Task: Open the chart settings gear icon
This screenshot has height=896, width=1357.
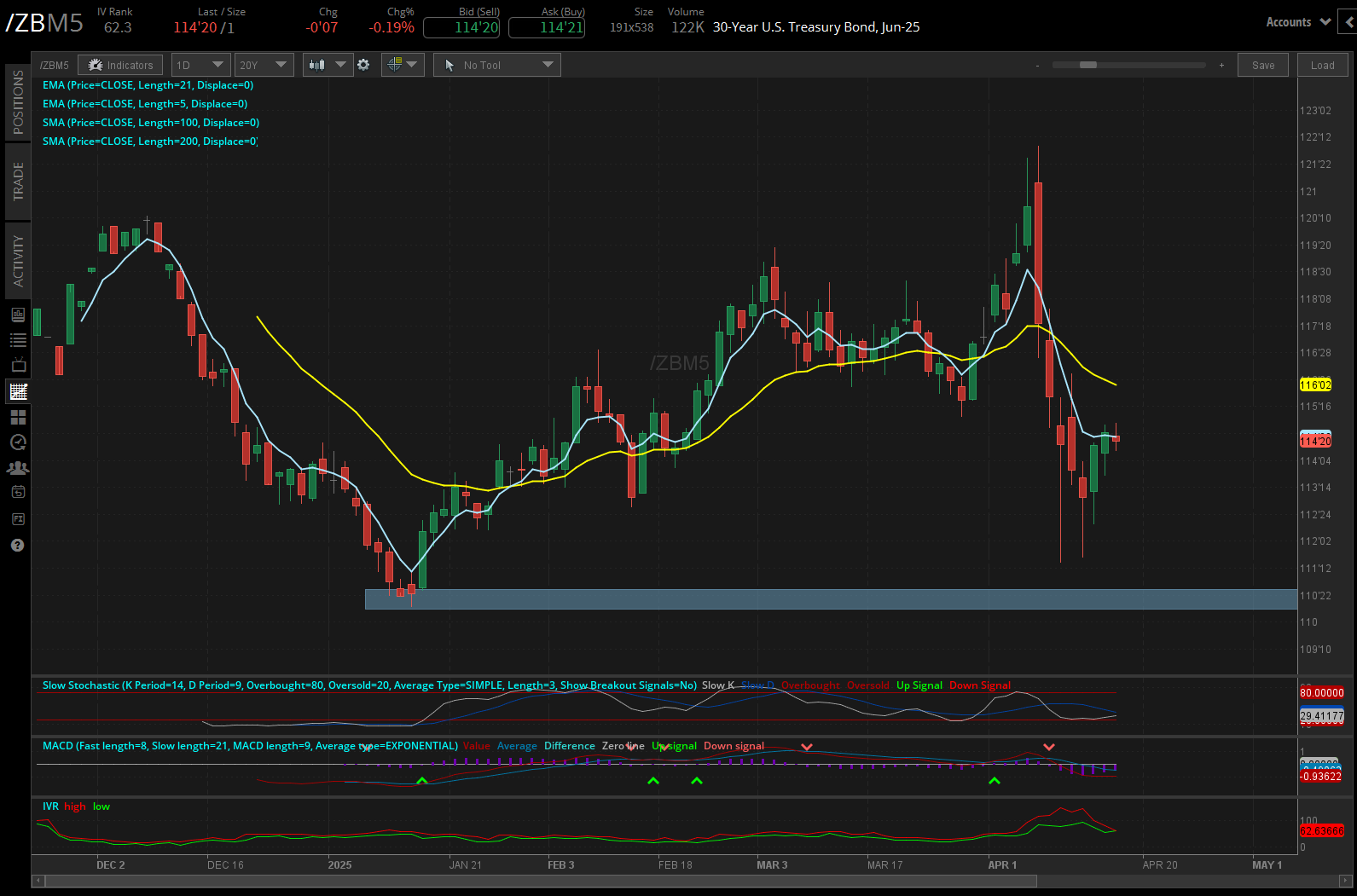Action: tap(363, 65)
